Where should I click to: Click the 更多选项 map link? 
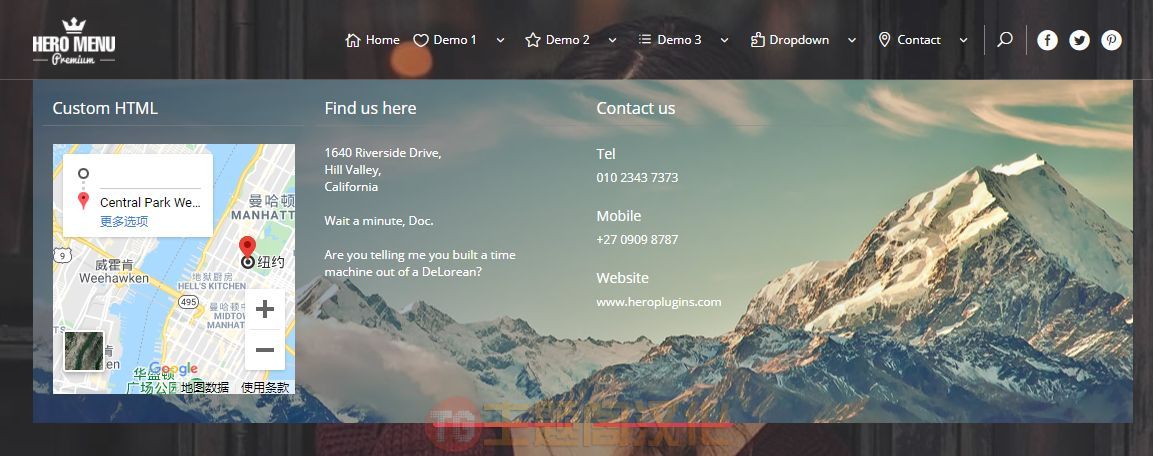124,221
